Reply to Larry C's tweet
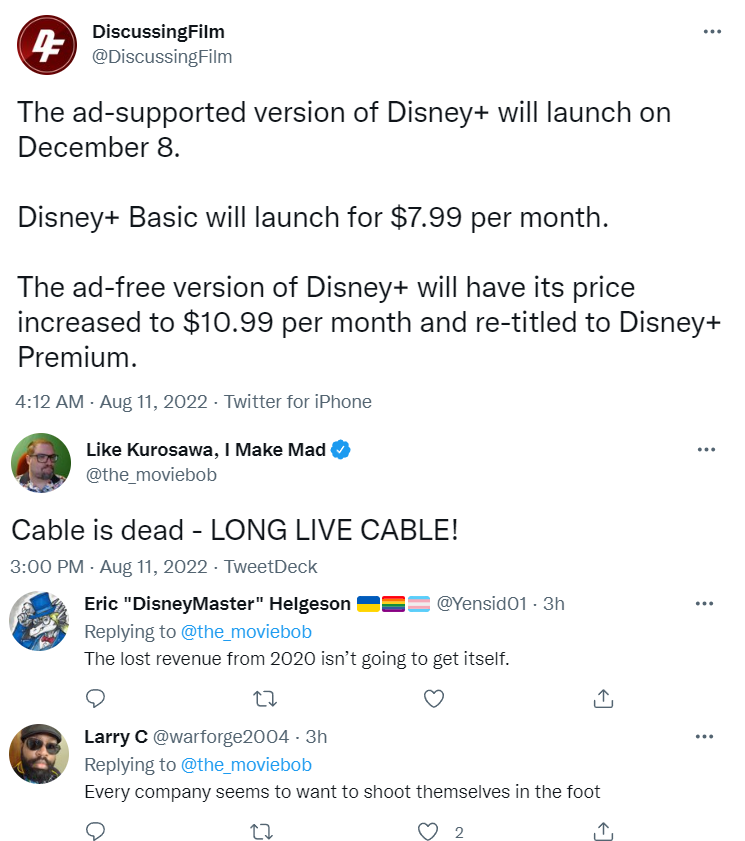The height and width of the screenshot is (841, 745). [x=95, y=831]
